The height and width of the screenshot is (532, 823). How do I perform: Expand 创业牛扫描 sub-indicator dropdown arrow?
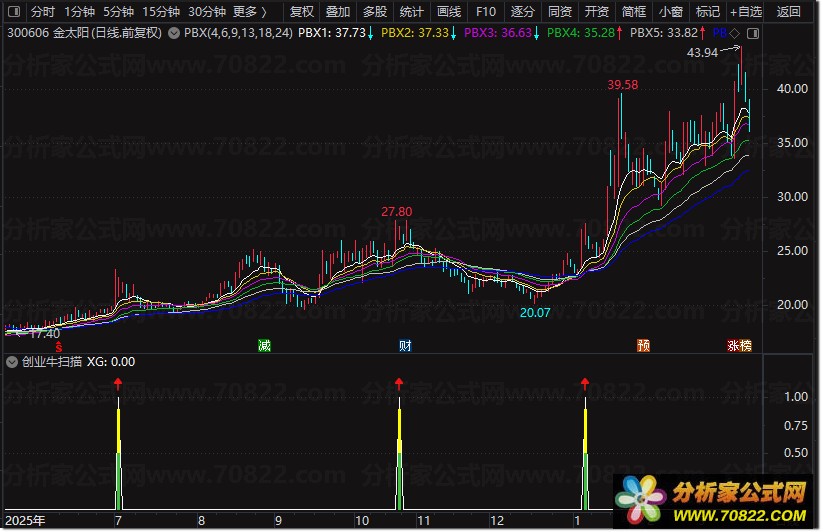12,361
